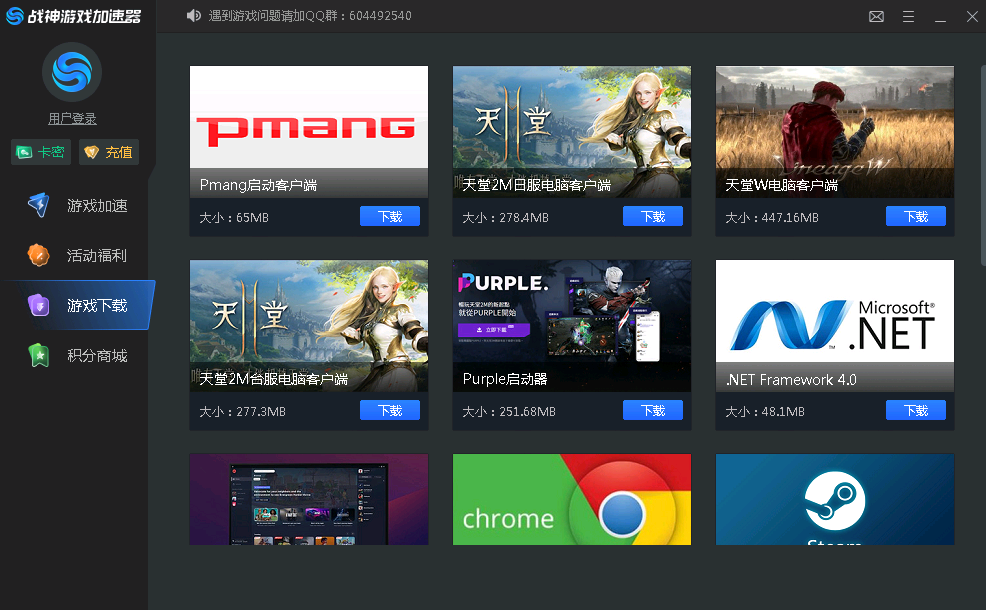Open the 活动福利 sidebar section

point(77,255)
